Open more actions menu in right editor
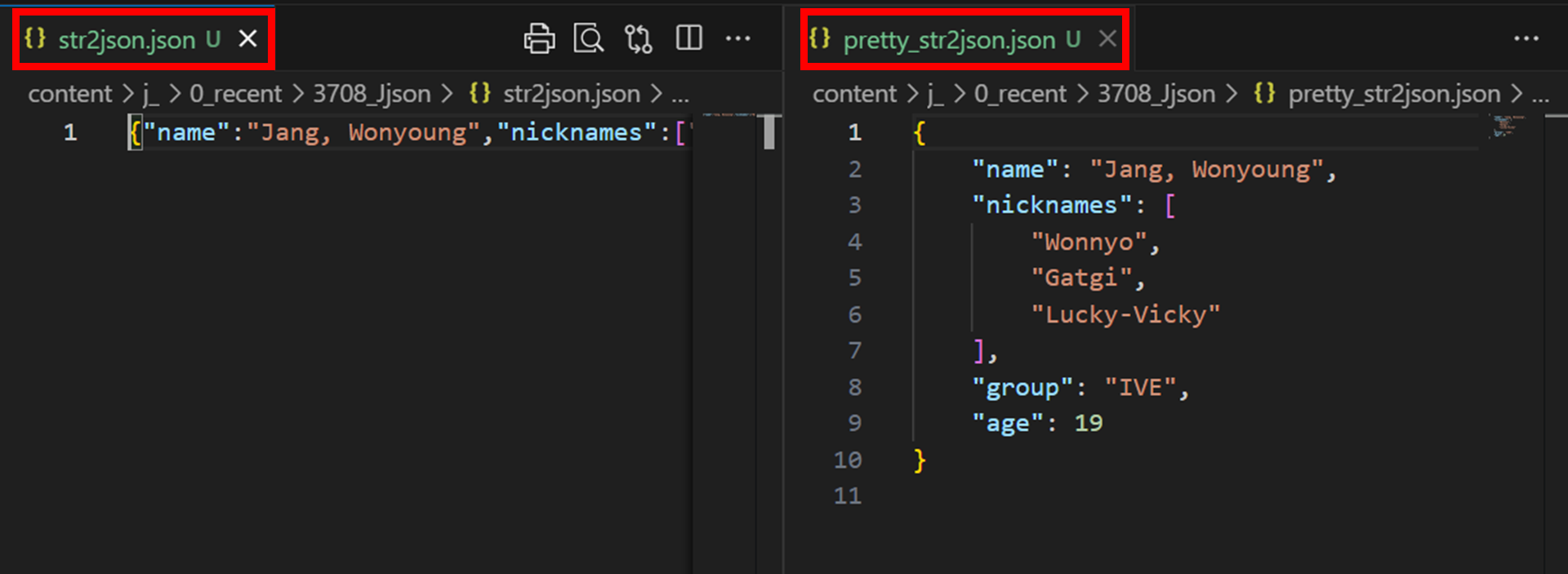 [1526, 38]
